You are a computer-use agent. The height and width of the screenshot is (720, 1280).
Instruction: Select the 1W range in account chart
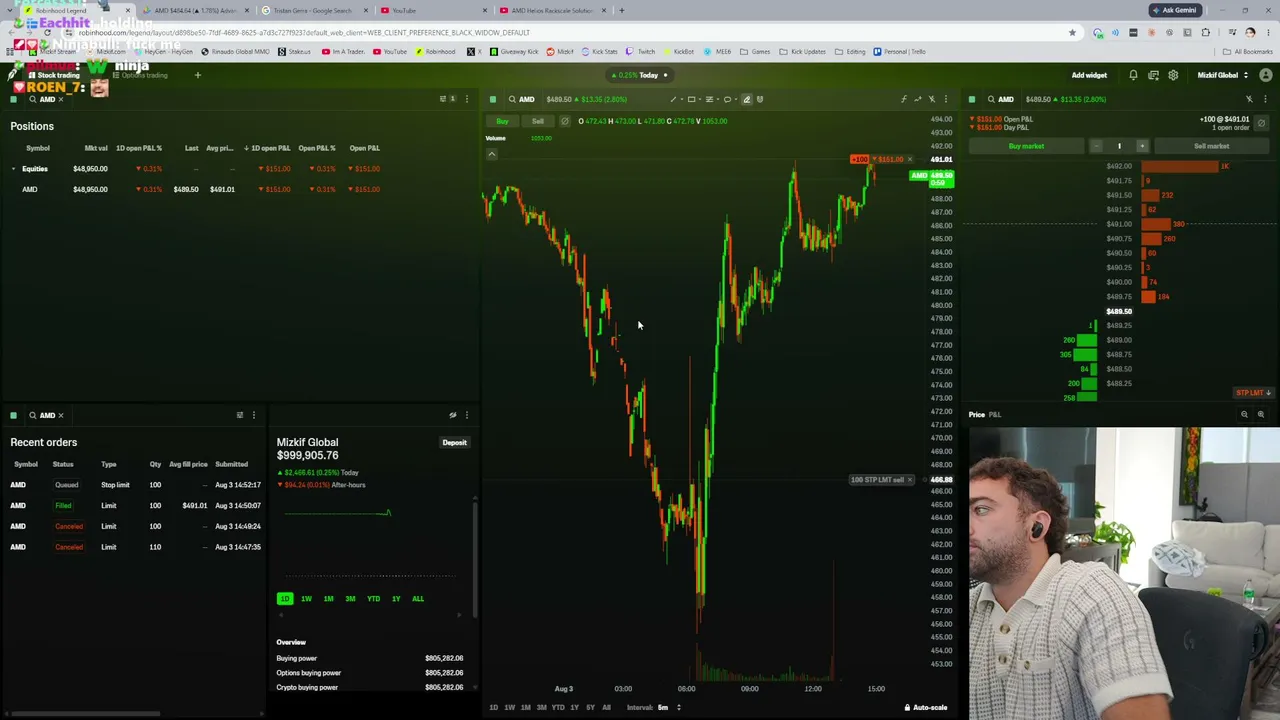(x=306, y=599)
